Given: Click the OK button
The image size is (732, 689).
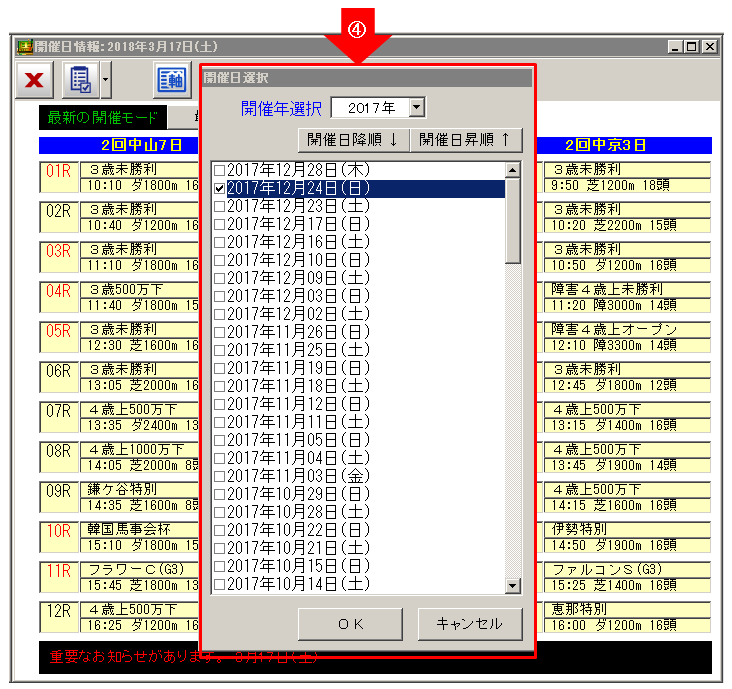Looking at the screenshot, I should tap(350, 624).
